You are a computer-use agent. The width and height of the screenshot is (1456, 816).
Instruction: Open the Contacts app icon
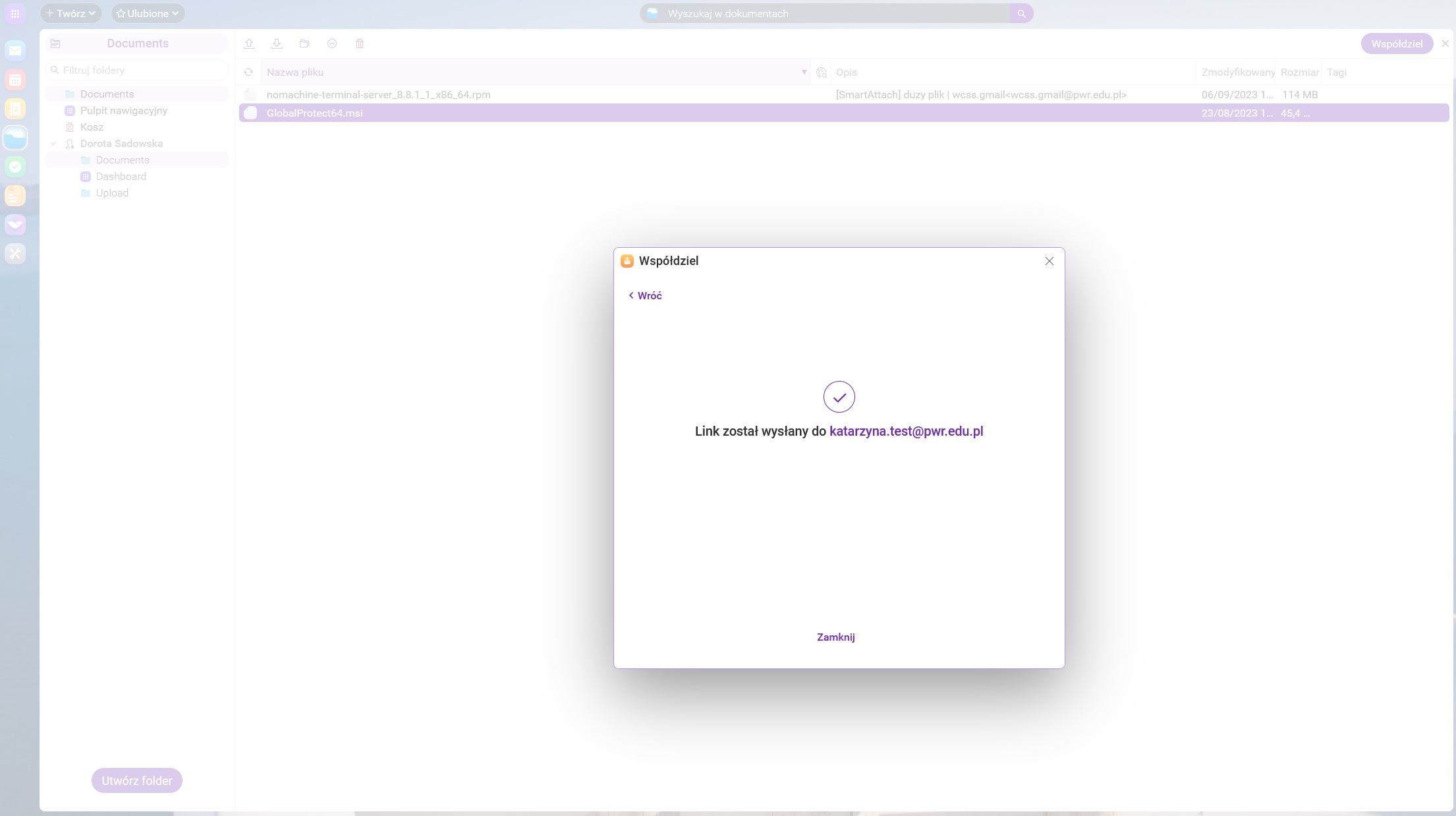15,109
